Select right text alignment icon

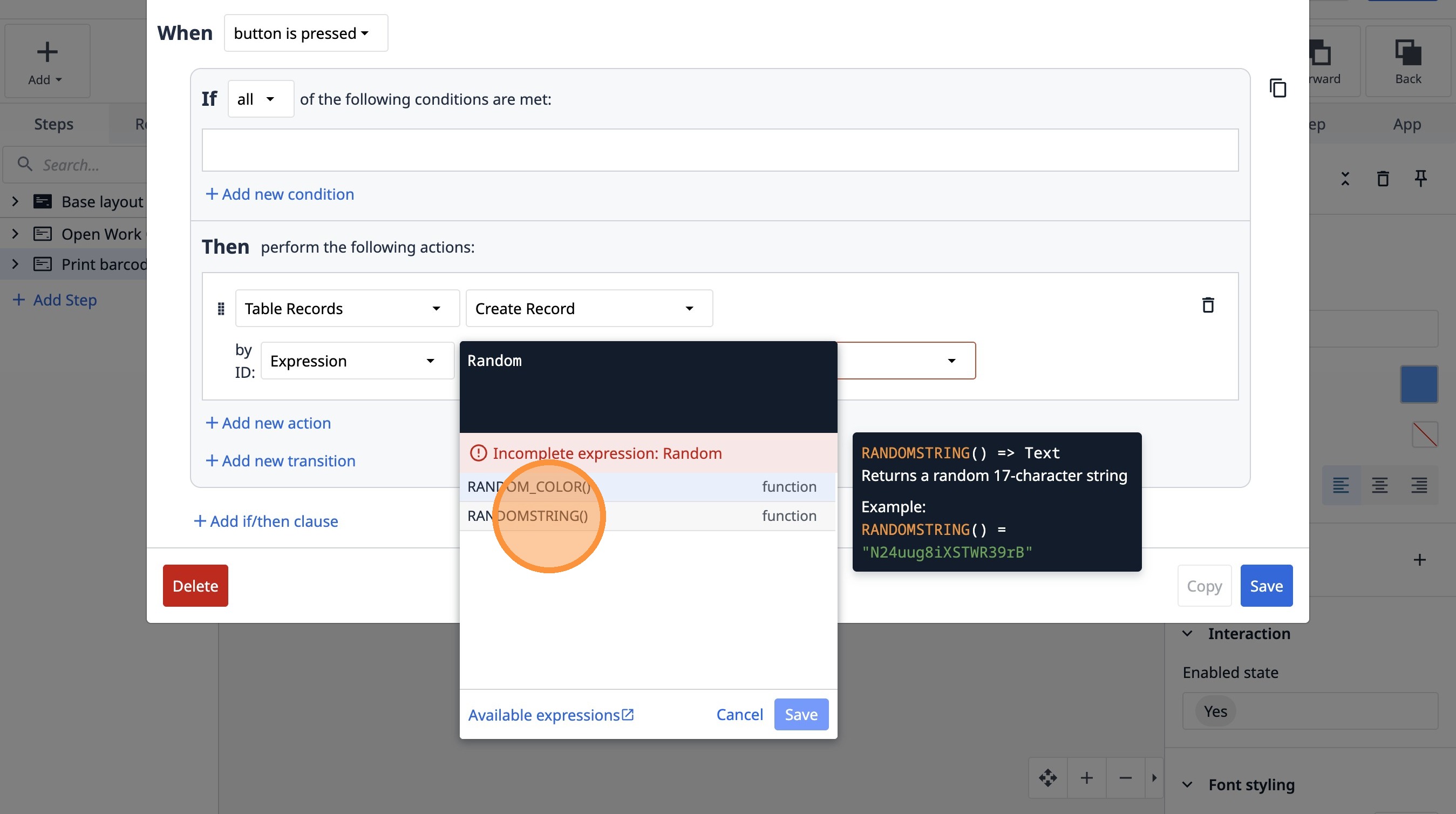pos(1419,485)
